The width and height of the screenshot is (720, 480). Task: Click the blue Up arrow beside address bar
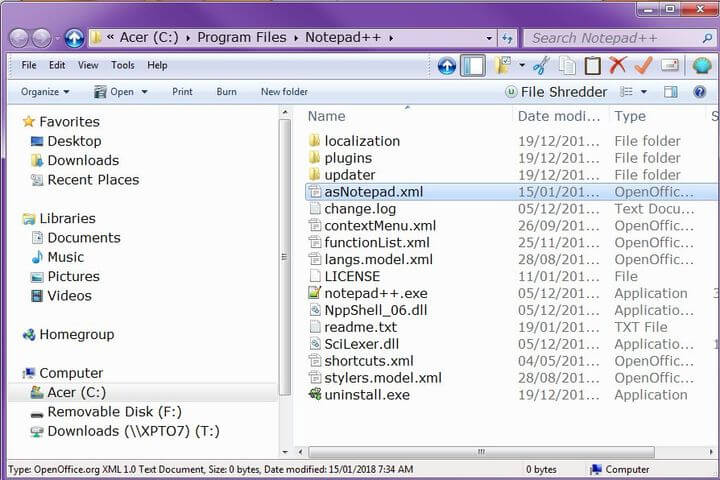[x=74, y=38]
